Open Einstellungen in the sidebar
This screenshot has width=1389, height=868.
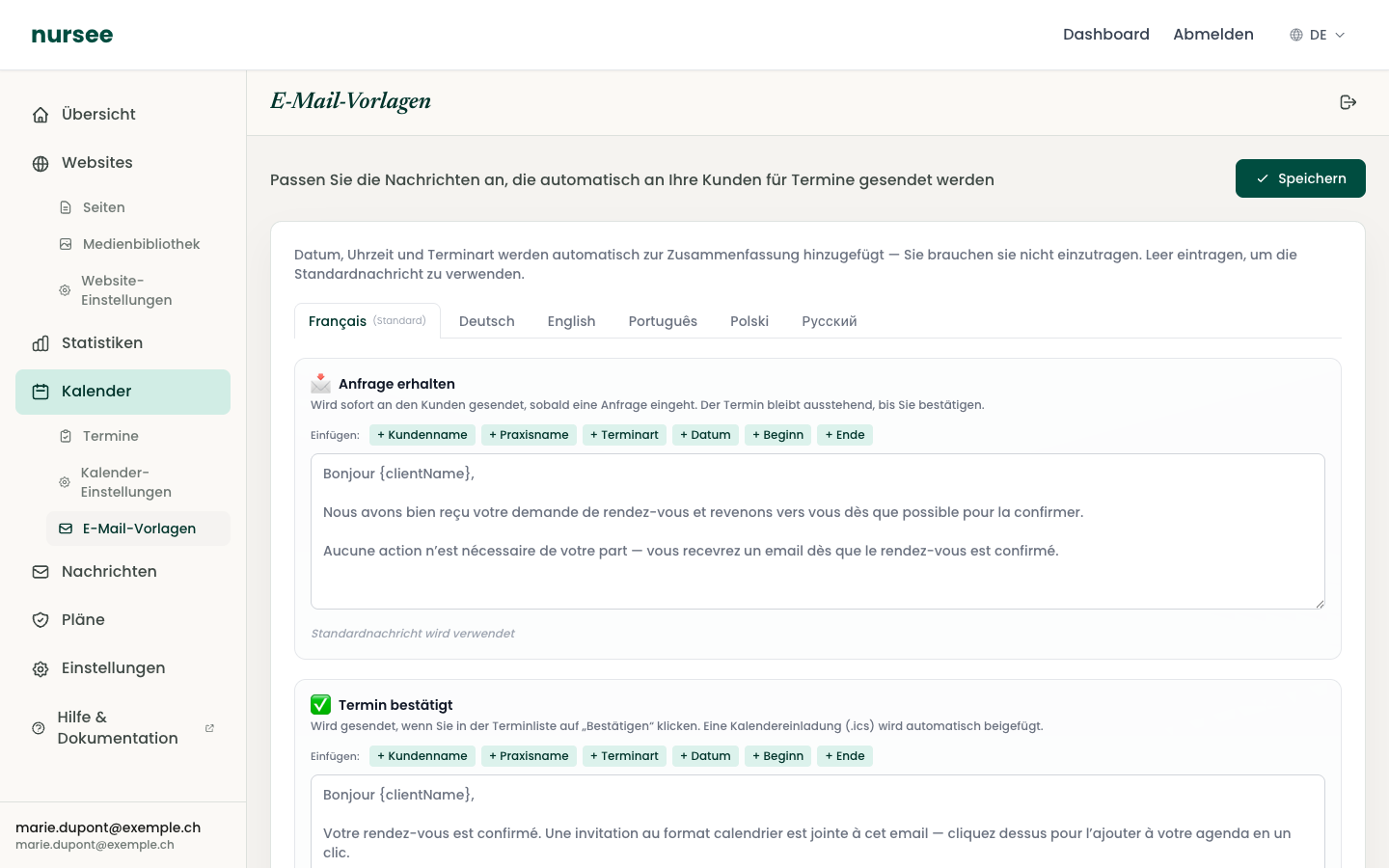123,668
